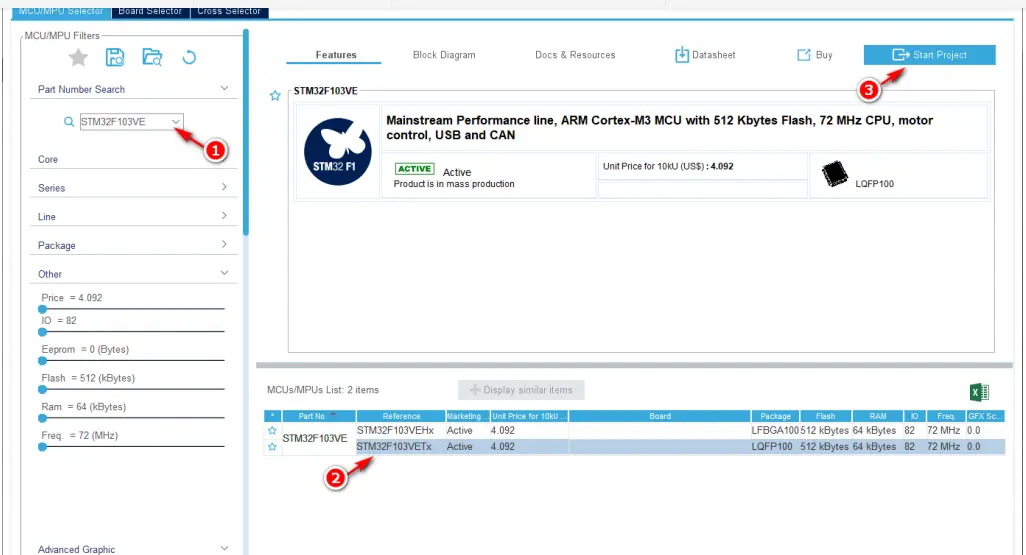Expand the Advanced Graphic section

point(224,548)
